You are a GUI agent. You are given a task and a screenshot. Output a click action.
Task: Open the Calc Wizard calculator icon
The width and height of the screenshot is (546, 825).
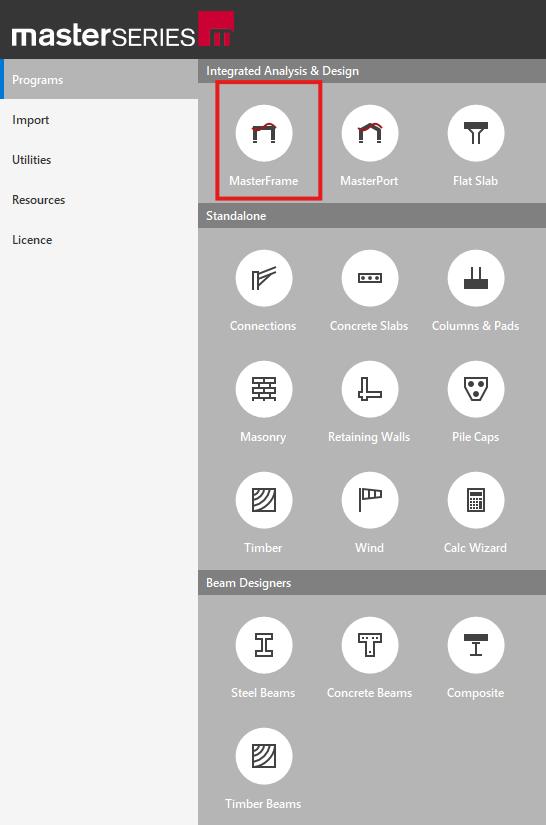pyautogui.click(x=476, y=500)
